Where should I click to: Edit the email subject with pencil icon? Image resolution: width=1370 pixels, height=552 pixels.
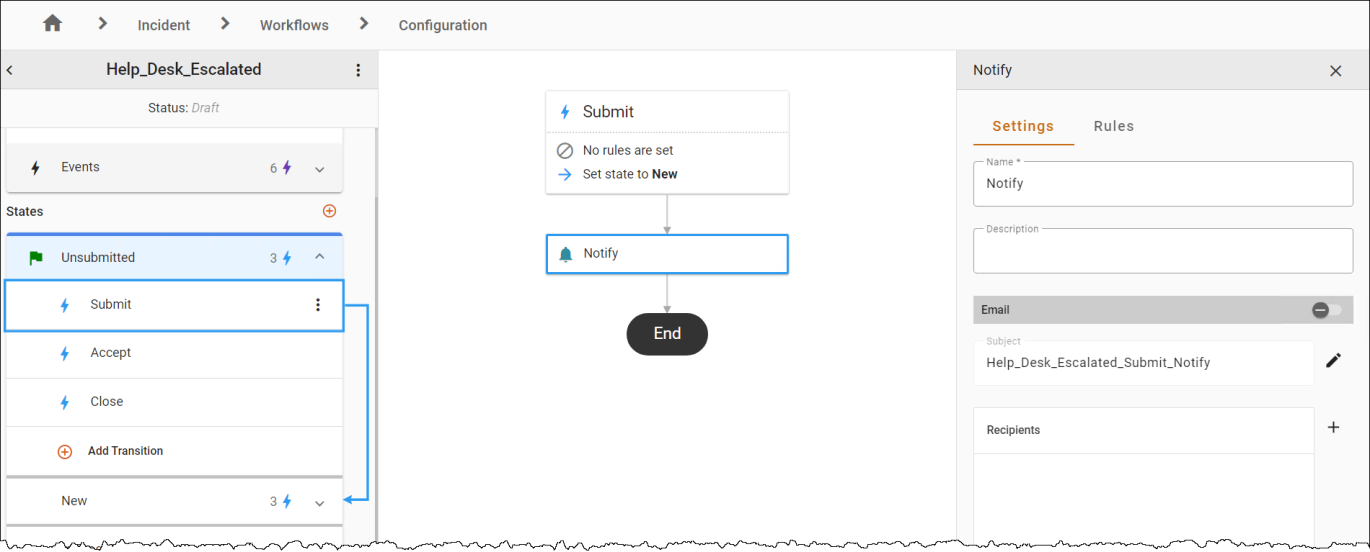coord(1333,361)
